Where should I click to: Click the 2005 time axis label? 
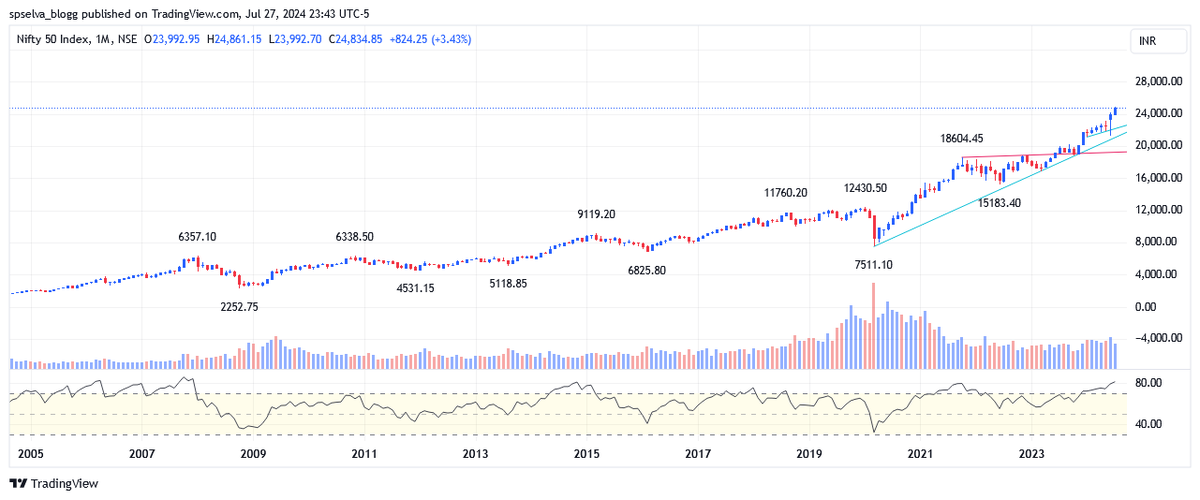pyautogui.click(x=30, y=453)
